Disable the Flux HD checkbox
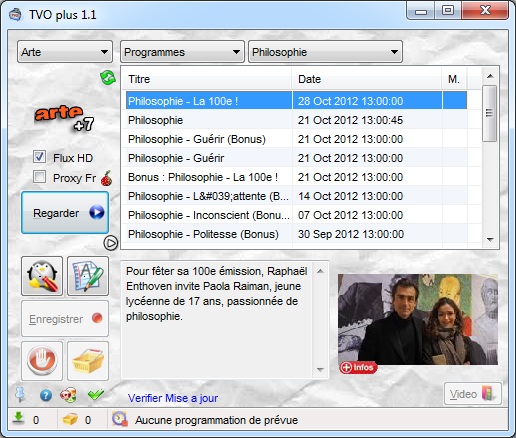516x438 pixels. pyautogui.click(x=39, y=157)
